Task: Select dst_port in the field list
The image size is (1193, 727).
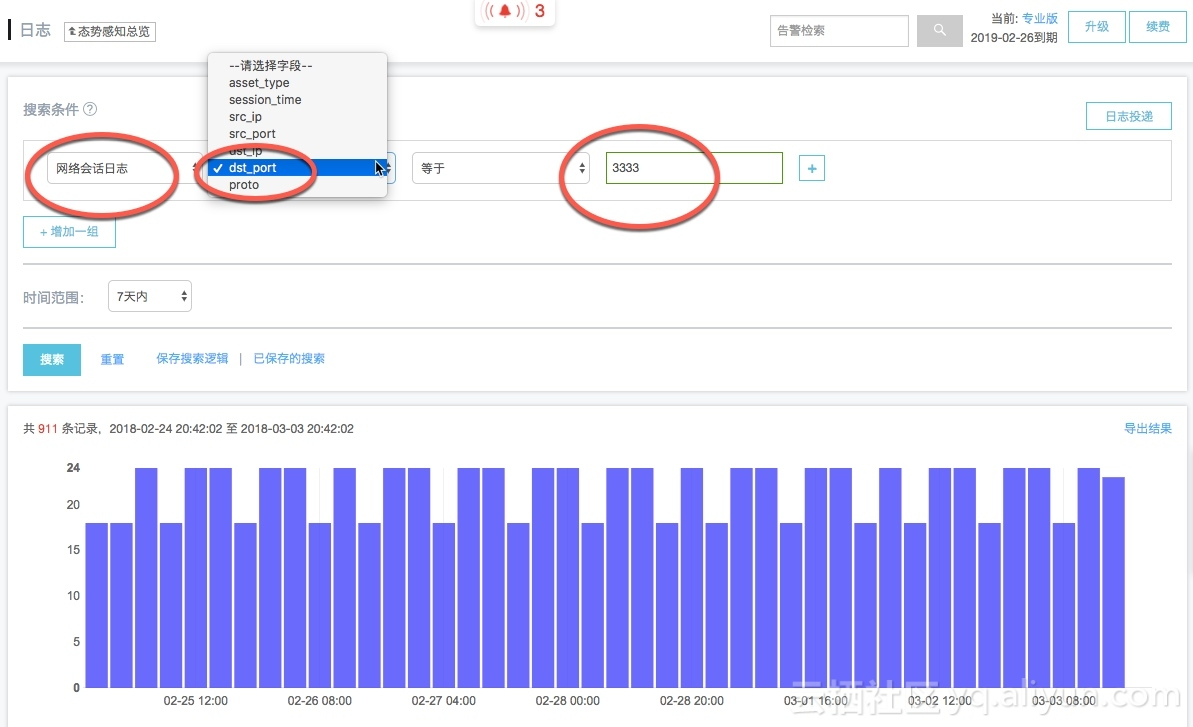Action: [297, 168]
